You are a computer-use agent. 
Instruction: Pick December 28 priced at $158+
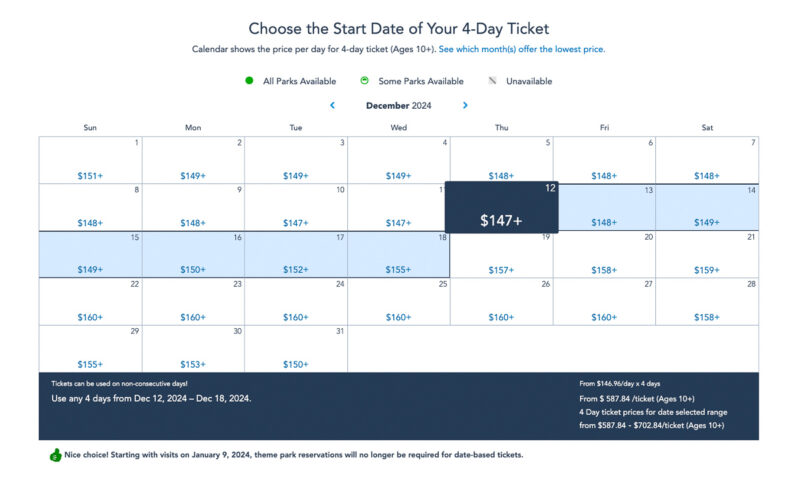point(707,301)
